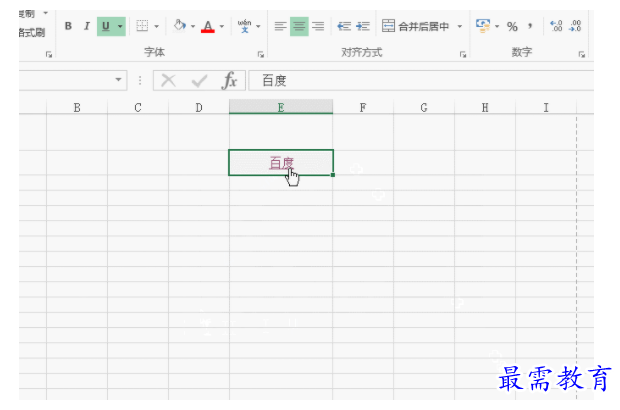Click the fill color bucket icon

(x=180, y=26)
